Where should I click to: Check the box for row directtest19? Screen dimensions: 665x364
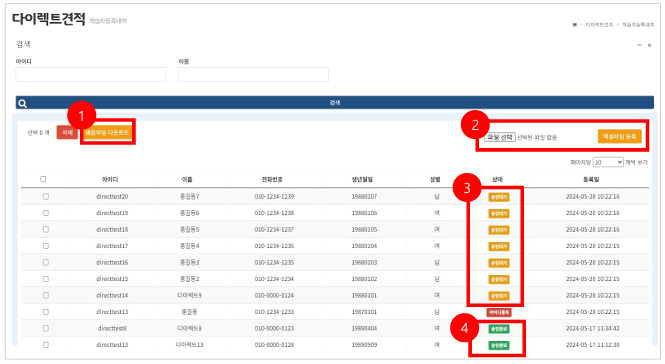(x=46, y=213)
